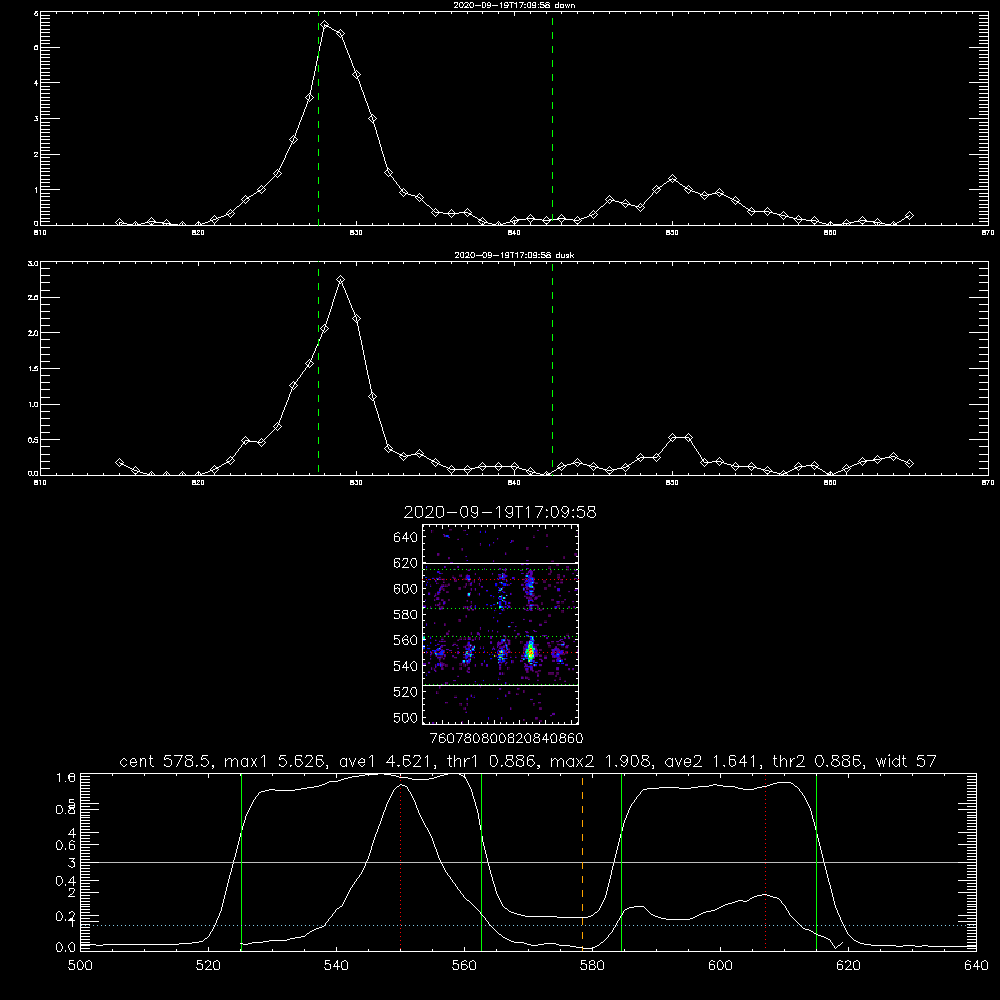Click the first diamond marker at left end of dusk curve
This screenshot has width=1000, height=1000.
pyautogui.click(x=119, y=462)
